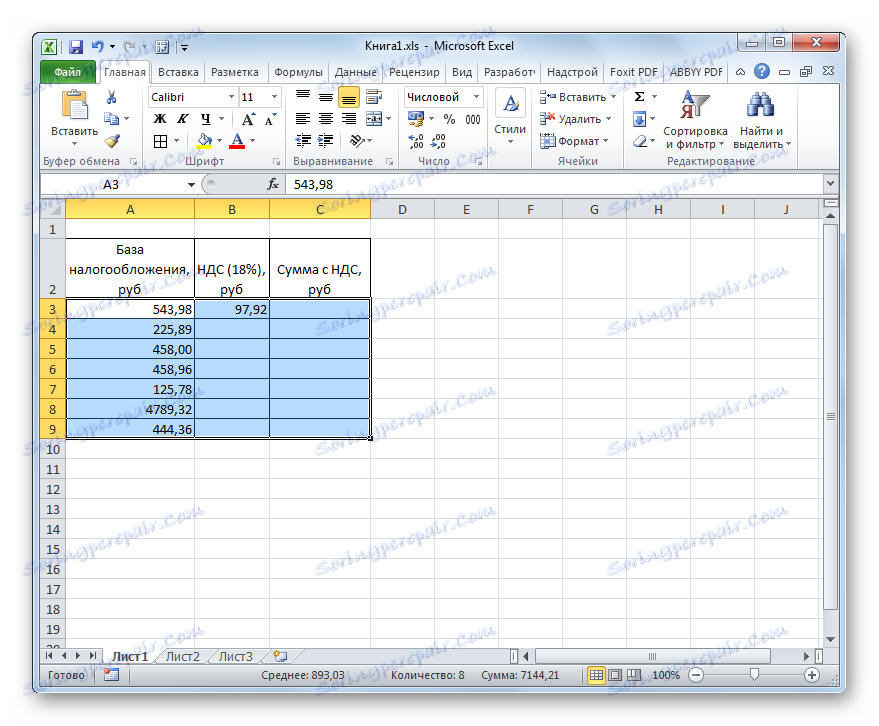Switch to the Лист3 sheet tab

[x=235, y=656]
